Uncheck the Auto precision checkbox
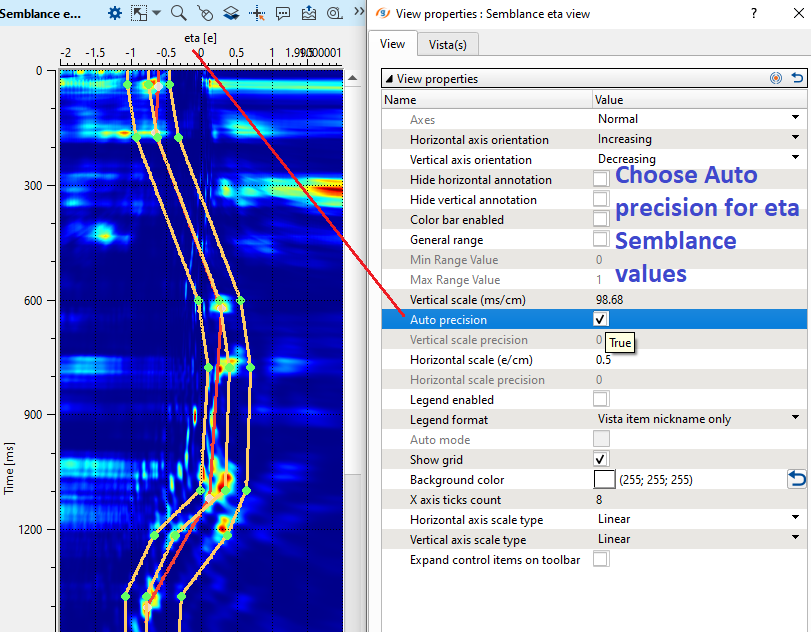Screen dimensions: 811x633 tap(600, 319)
